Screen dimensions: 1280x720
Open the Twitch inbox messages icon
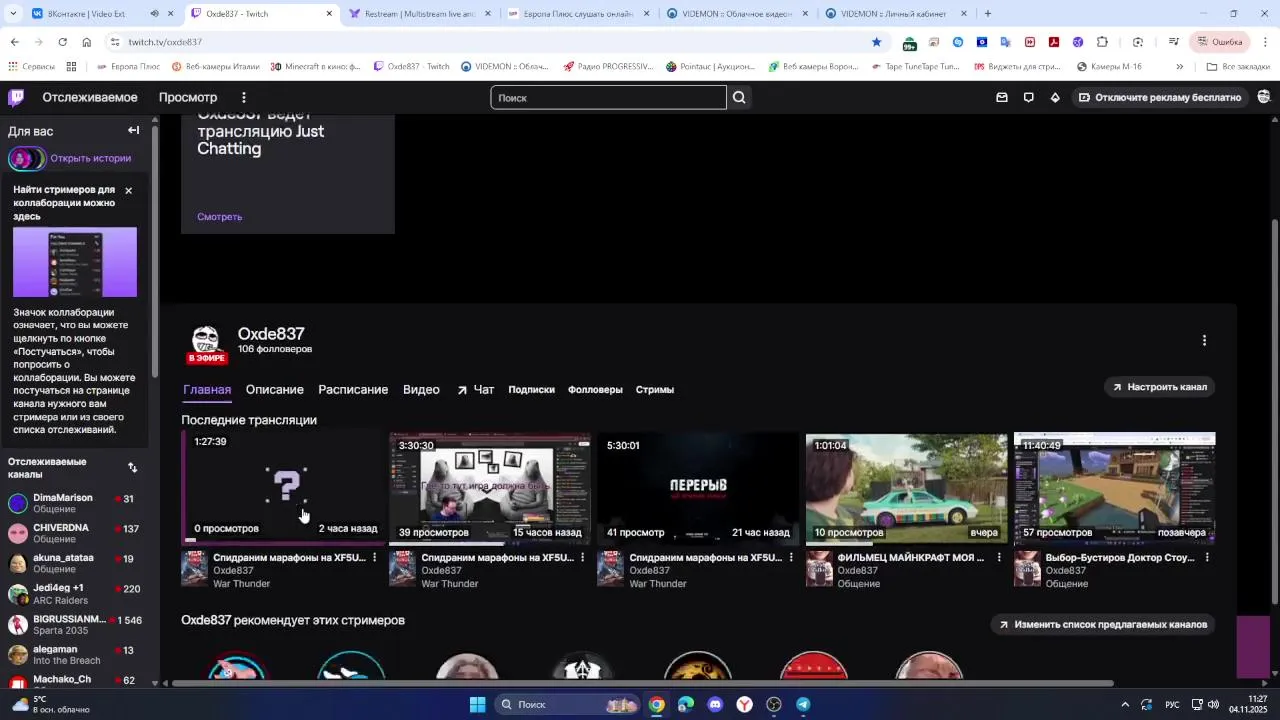click(1002, 97)
